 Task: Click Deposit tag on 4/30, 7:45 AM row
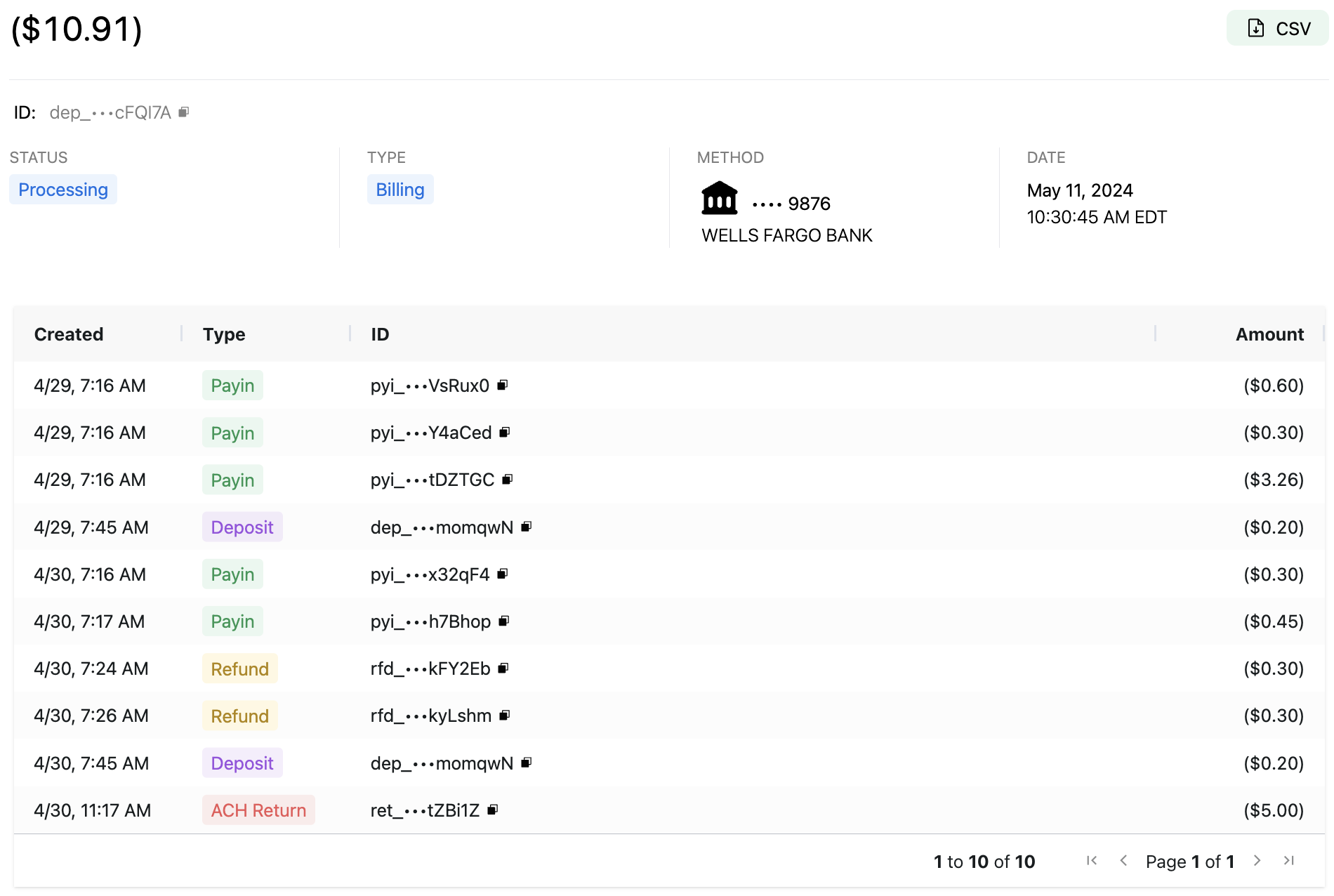(x=242, y=763)
